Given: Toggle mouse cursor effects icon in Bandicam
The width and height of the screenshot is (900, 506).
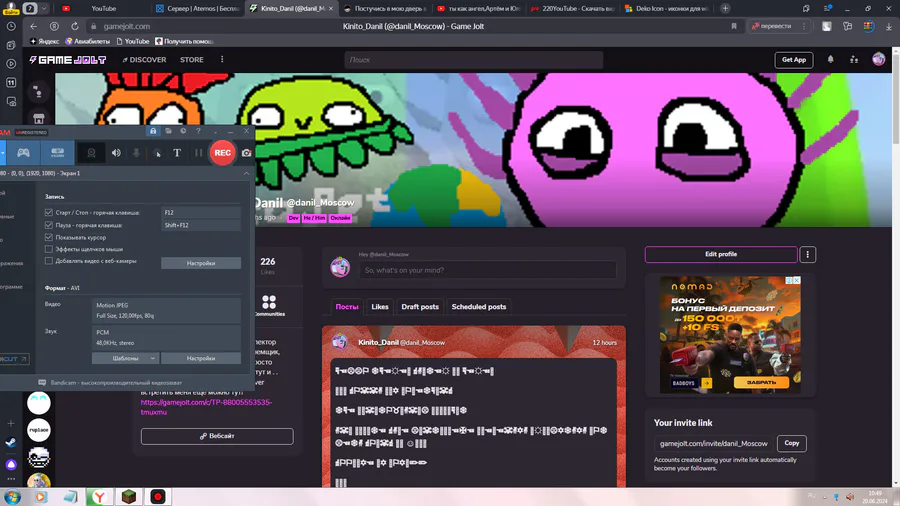Looking at the screenshot, I should (157, 153).
